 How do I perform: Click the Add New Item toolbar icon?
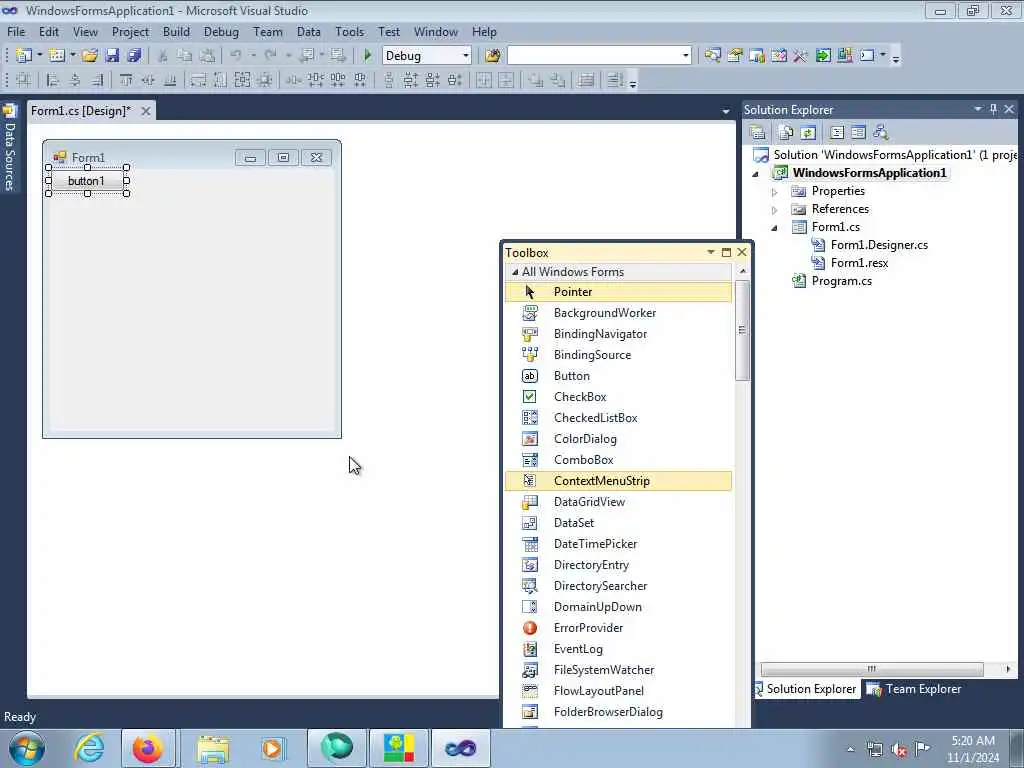point(57,56)
